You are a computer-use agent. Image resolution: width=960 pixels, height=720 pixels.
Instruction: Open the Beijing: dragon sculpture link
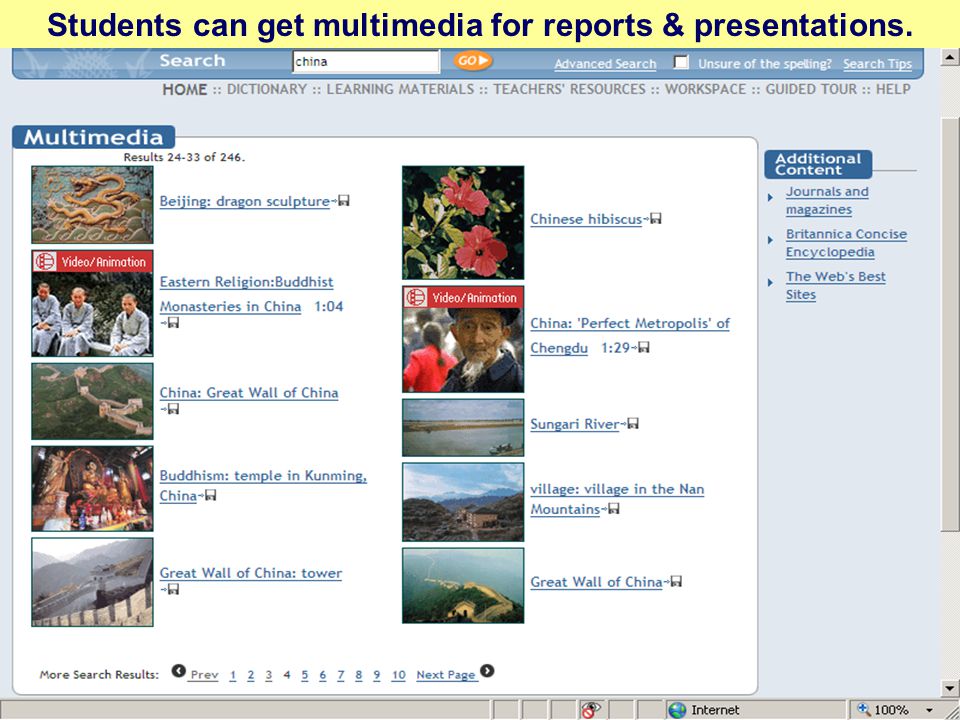[244, 201]
